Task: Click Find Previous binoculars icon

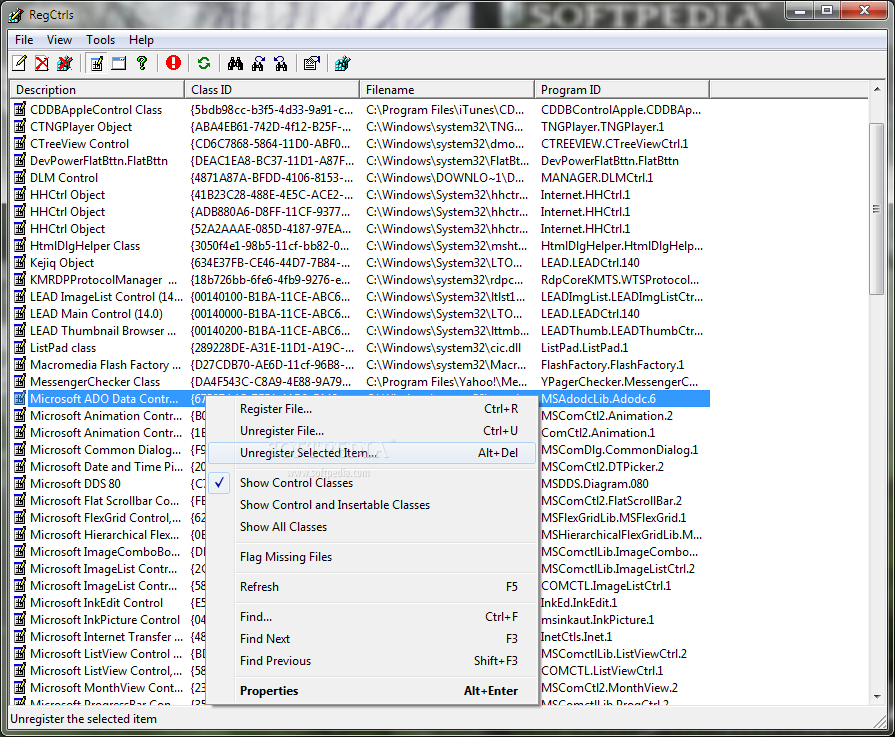Action: (280, 63)
